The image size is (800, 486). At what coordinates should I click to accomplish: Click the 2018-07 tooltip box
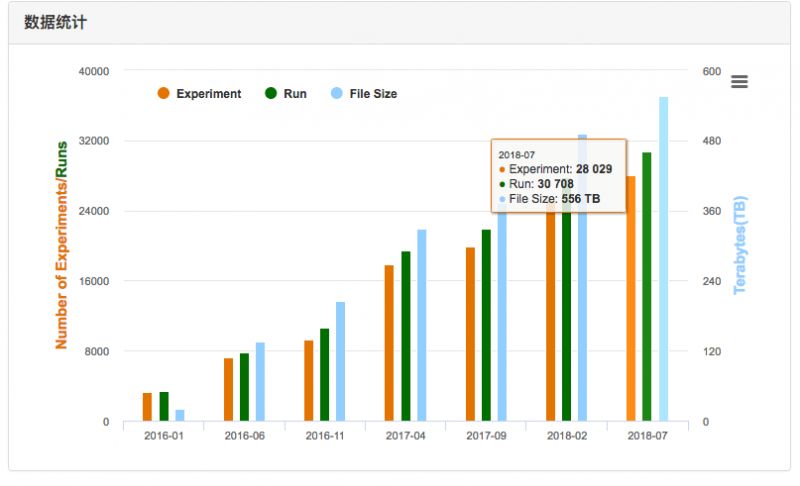point(558,175)
